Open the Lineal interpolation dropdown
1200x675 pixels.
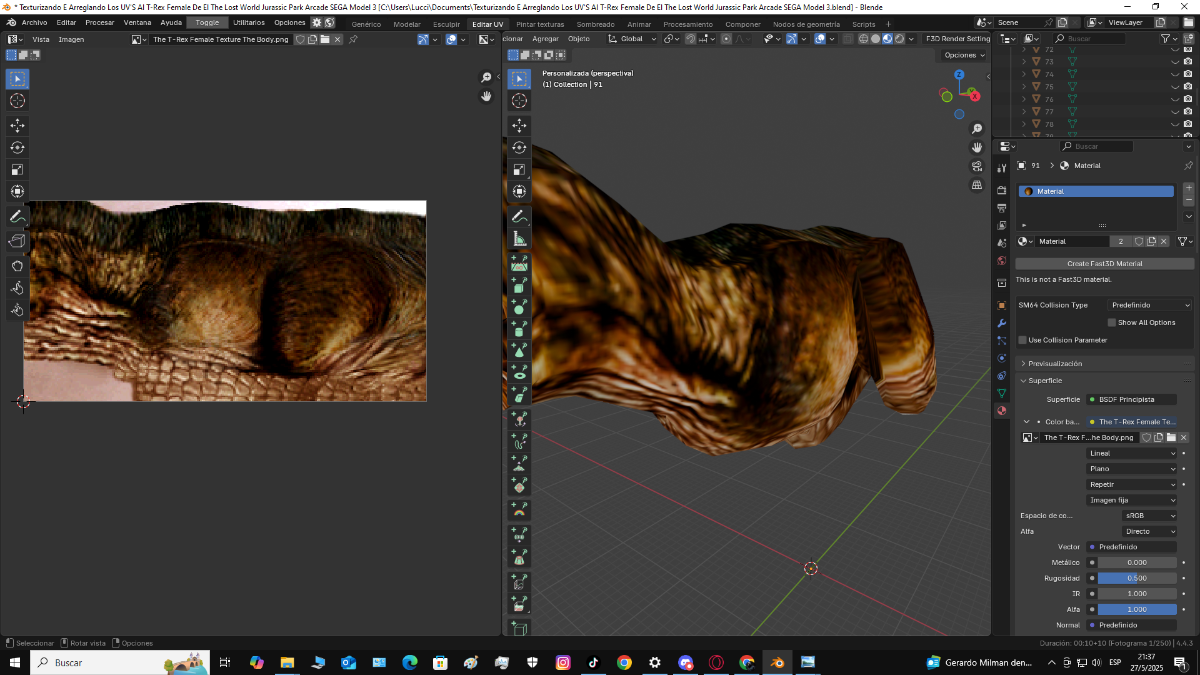coord(1132,453)
